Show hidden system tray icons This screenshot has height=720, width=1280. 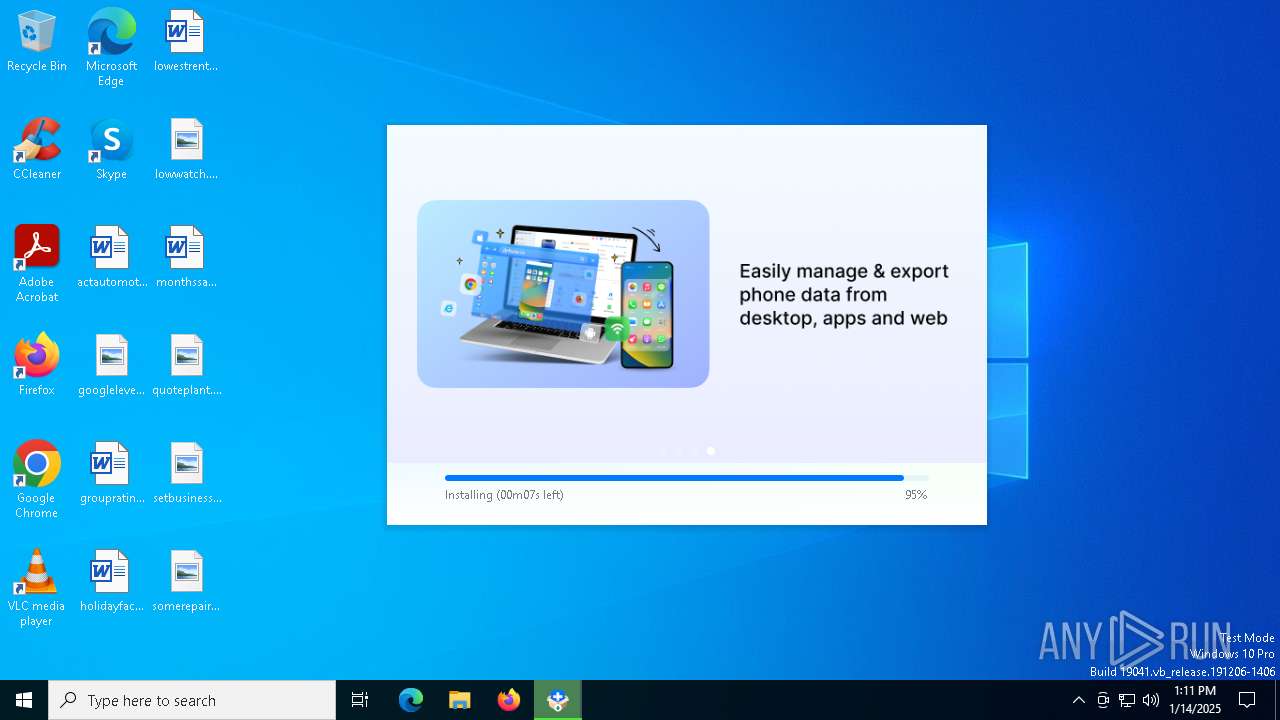1078,700
